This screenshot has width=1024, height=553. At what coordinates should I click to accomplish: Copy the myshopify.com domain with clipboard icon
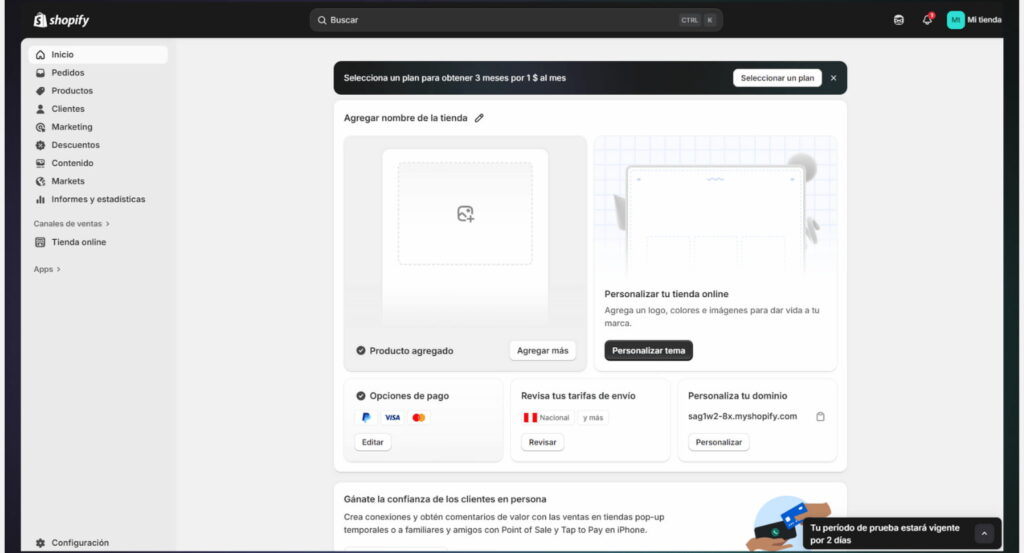click(820, 417)
